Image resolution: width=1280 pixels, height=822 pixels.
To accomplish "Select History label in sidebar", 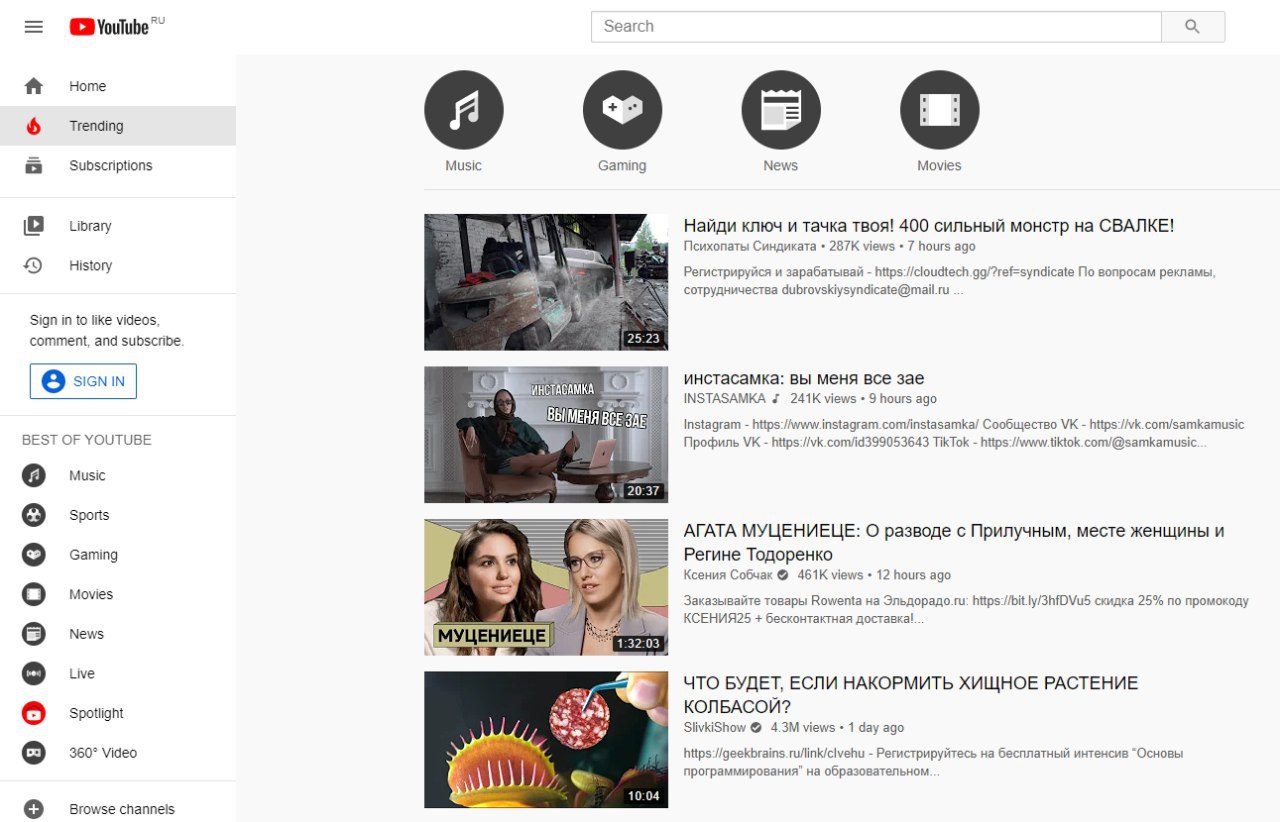I will 91,265.
